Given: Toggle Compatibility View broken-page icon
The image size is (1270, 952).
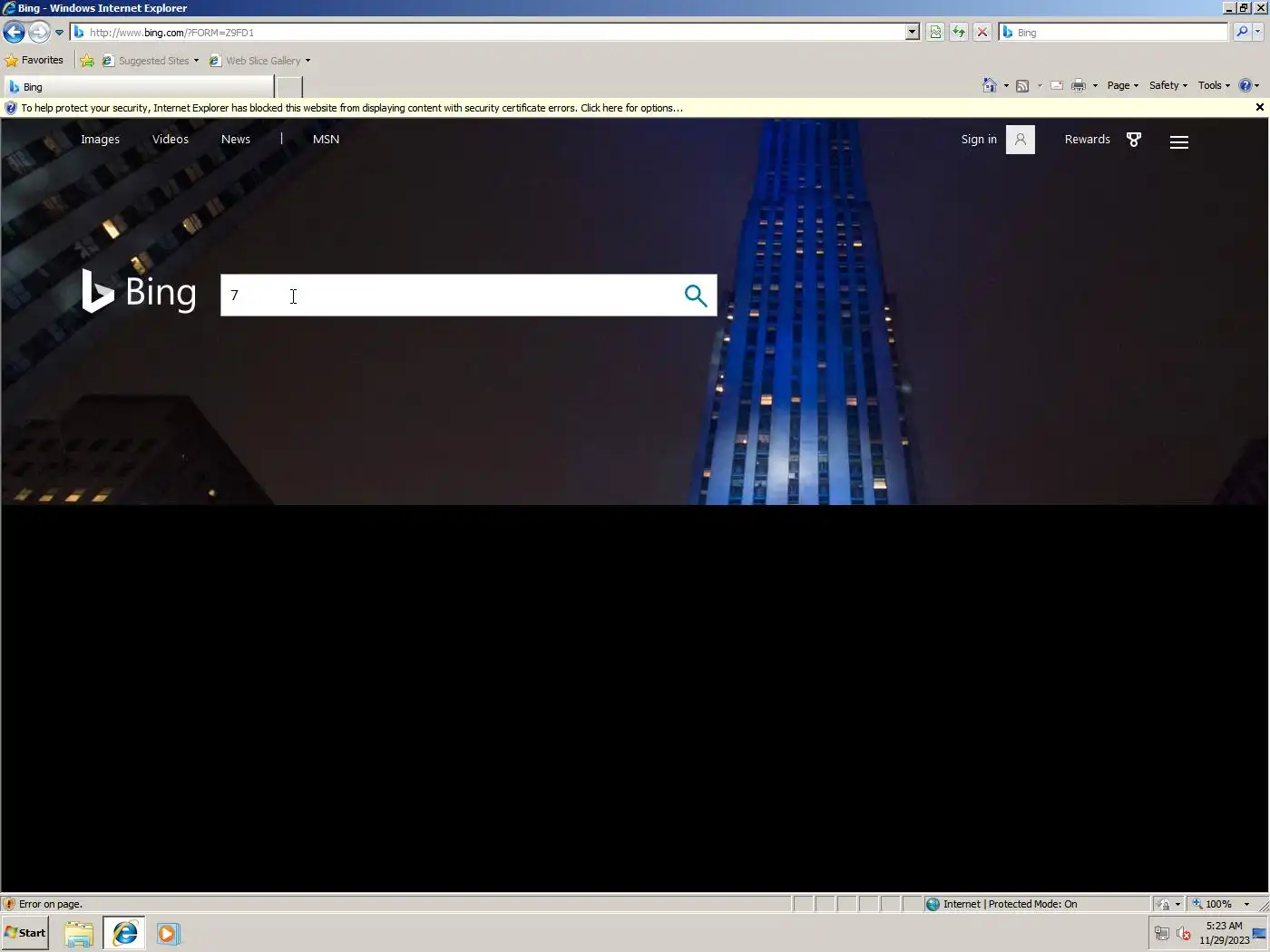Looking at the screenshot, I should 935,33.
